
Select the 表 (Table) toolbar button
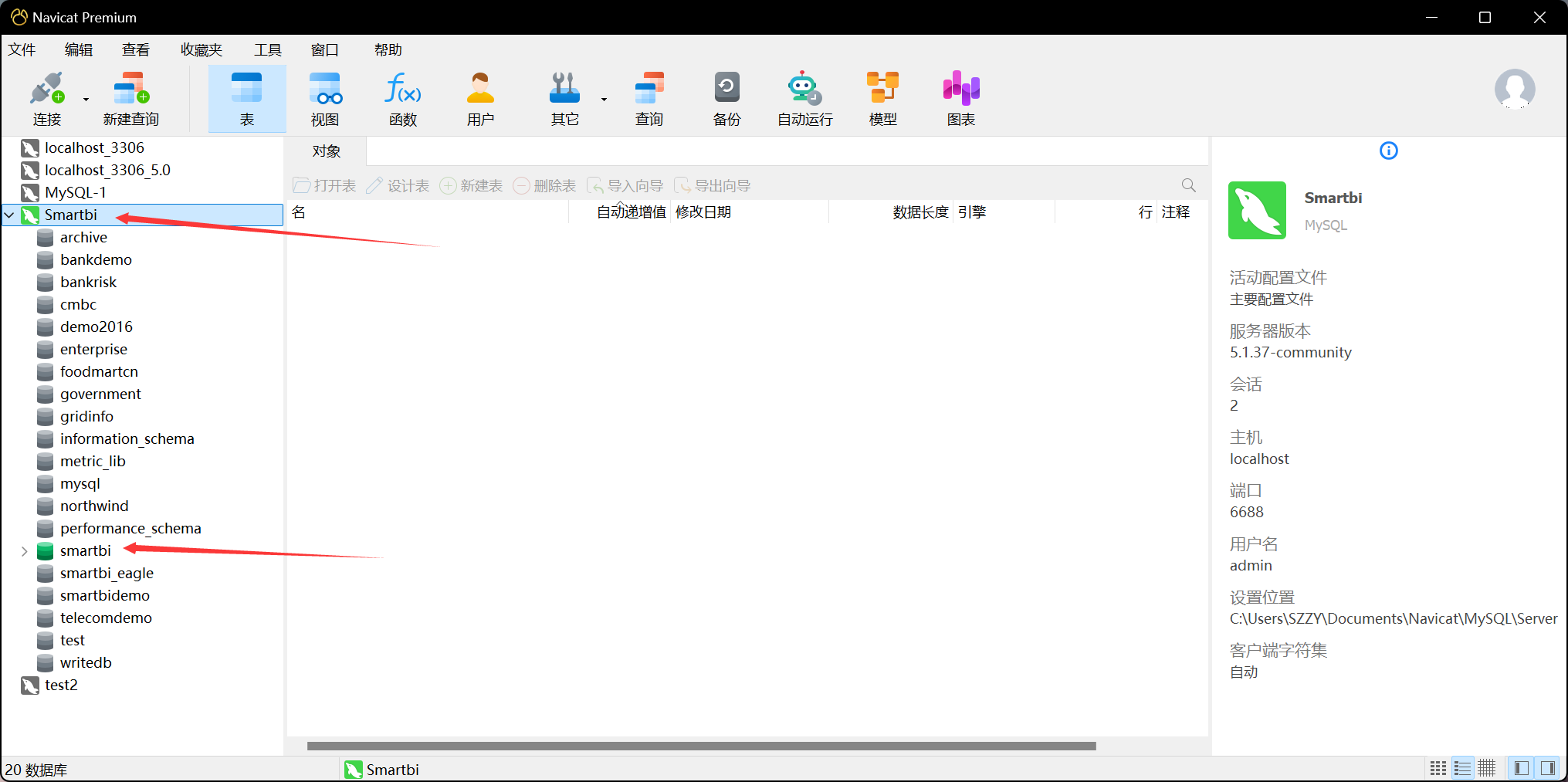[x=247, y=99]
